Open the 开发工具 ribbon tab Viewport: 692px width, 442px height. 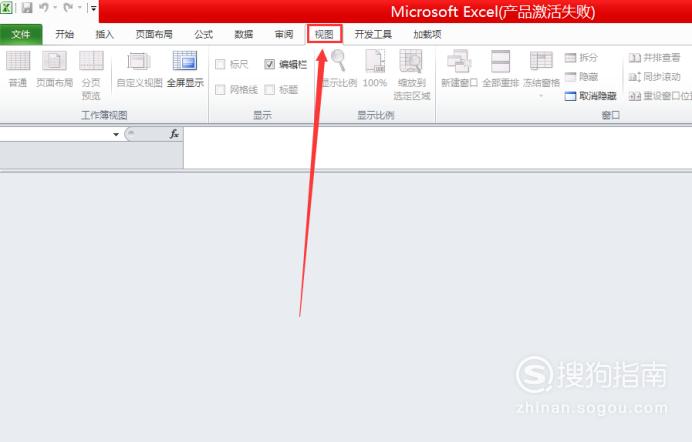pyautogui.click(x=373, y=34)
